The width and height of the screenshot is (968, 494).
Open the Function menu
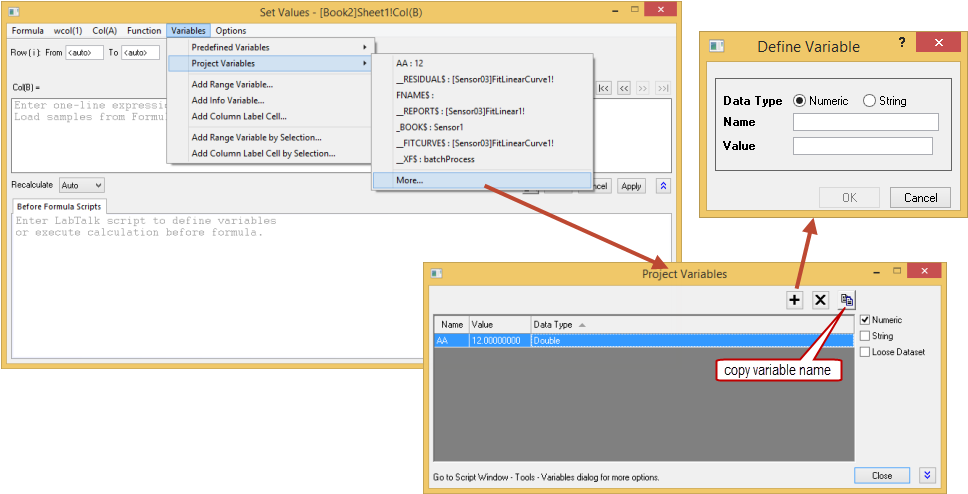pos(144,30)
